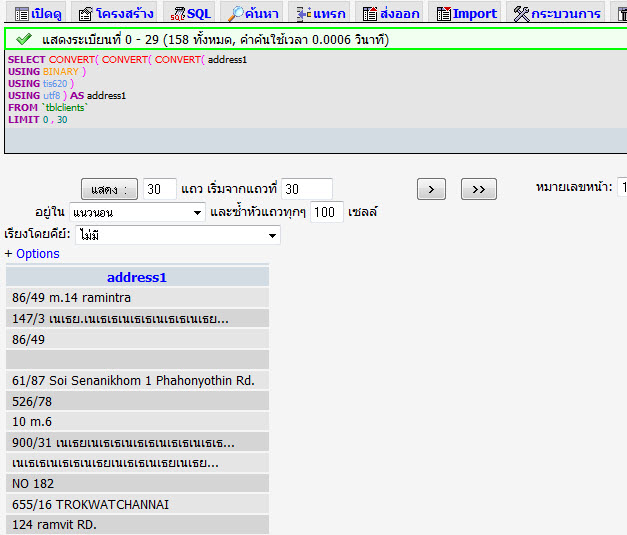Click the Browse tab table icon
This screenshot has height=535, width=627.
point(22,14)
